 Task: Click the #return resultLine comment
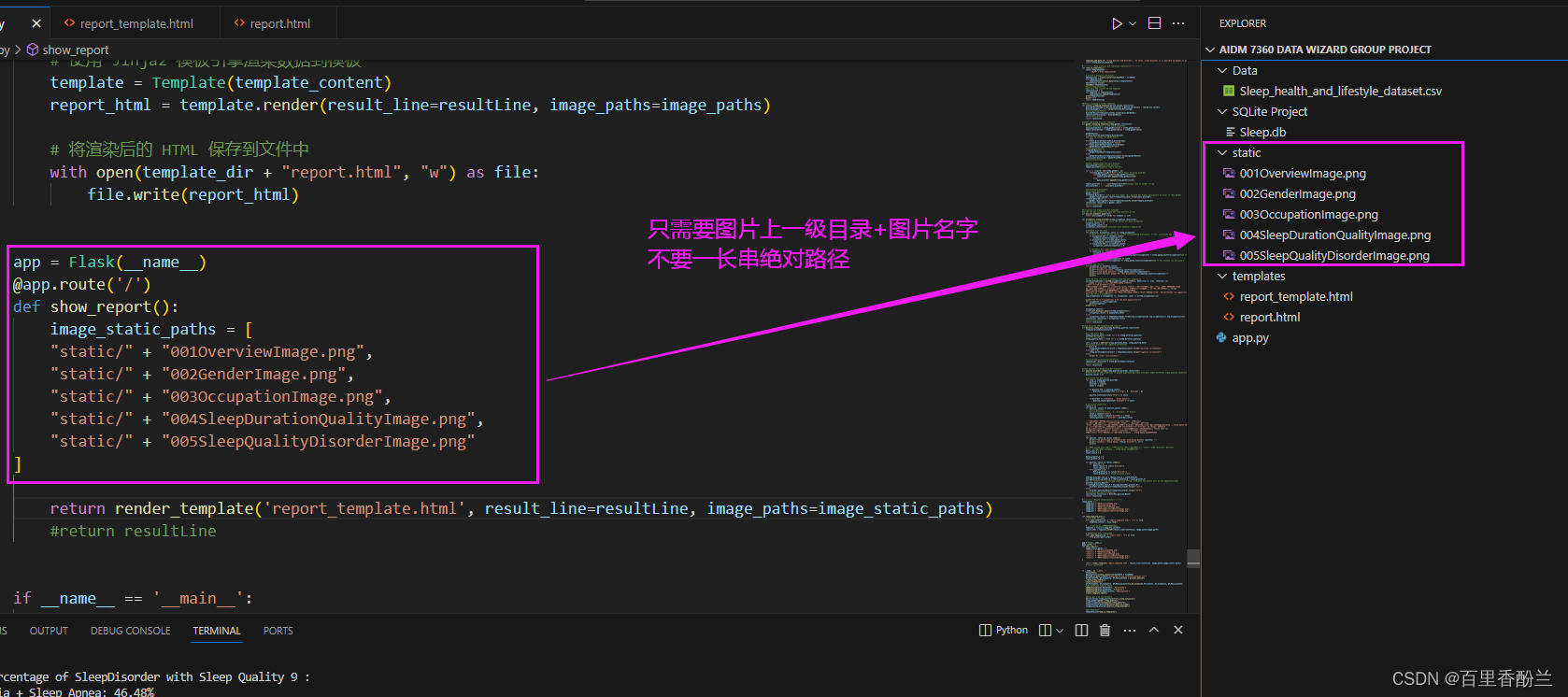[133, 532]
